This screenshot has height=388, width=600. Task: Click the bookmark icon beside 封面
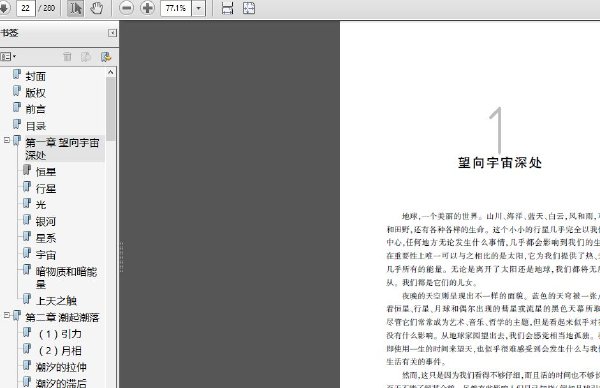point(16,74)
